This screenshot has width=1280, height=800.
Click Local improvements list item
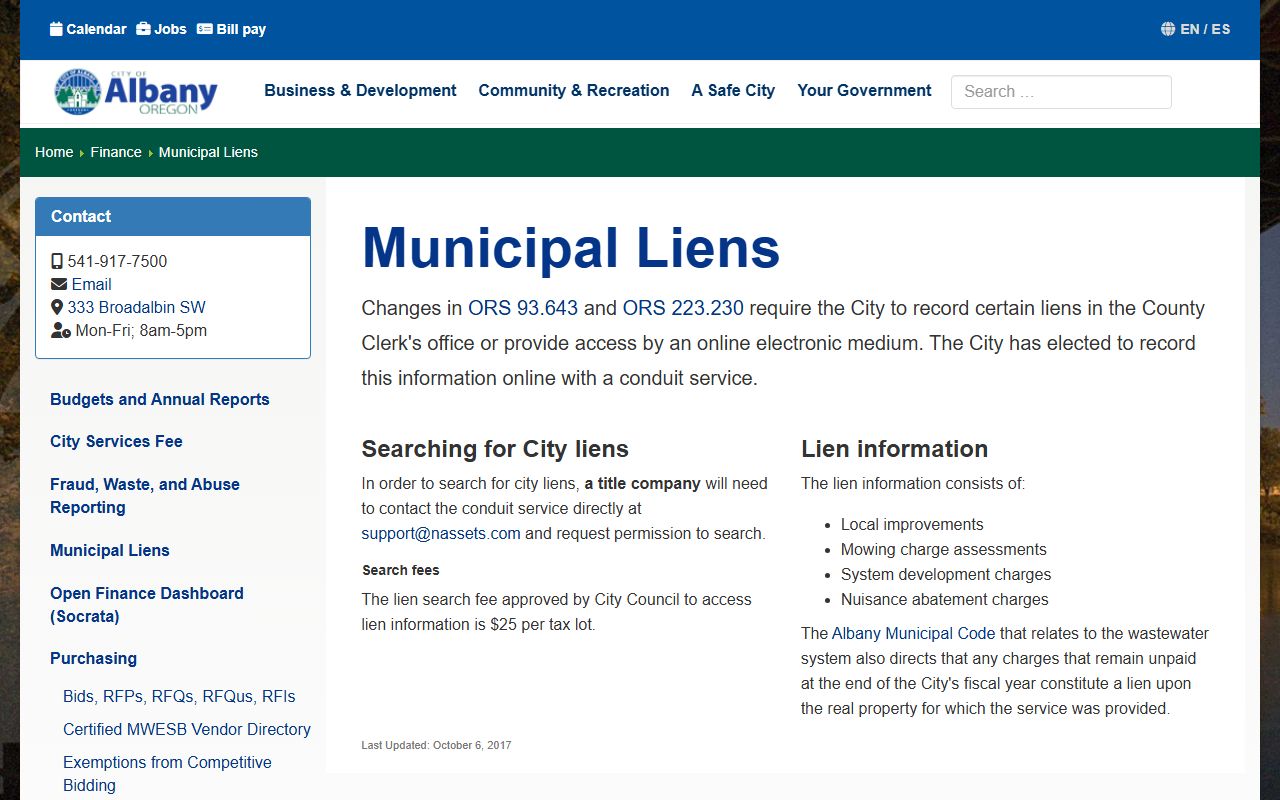click(912, 524)
